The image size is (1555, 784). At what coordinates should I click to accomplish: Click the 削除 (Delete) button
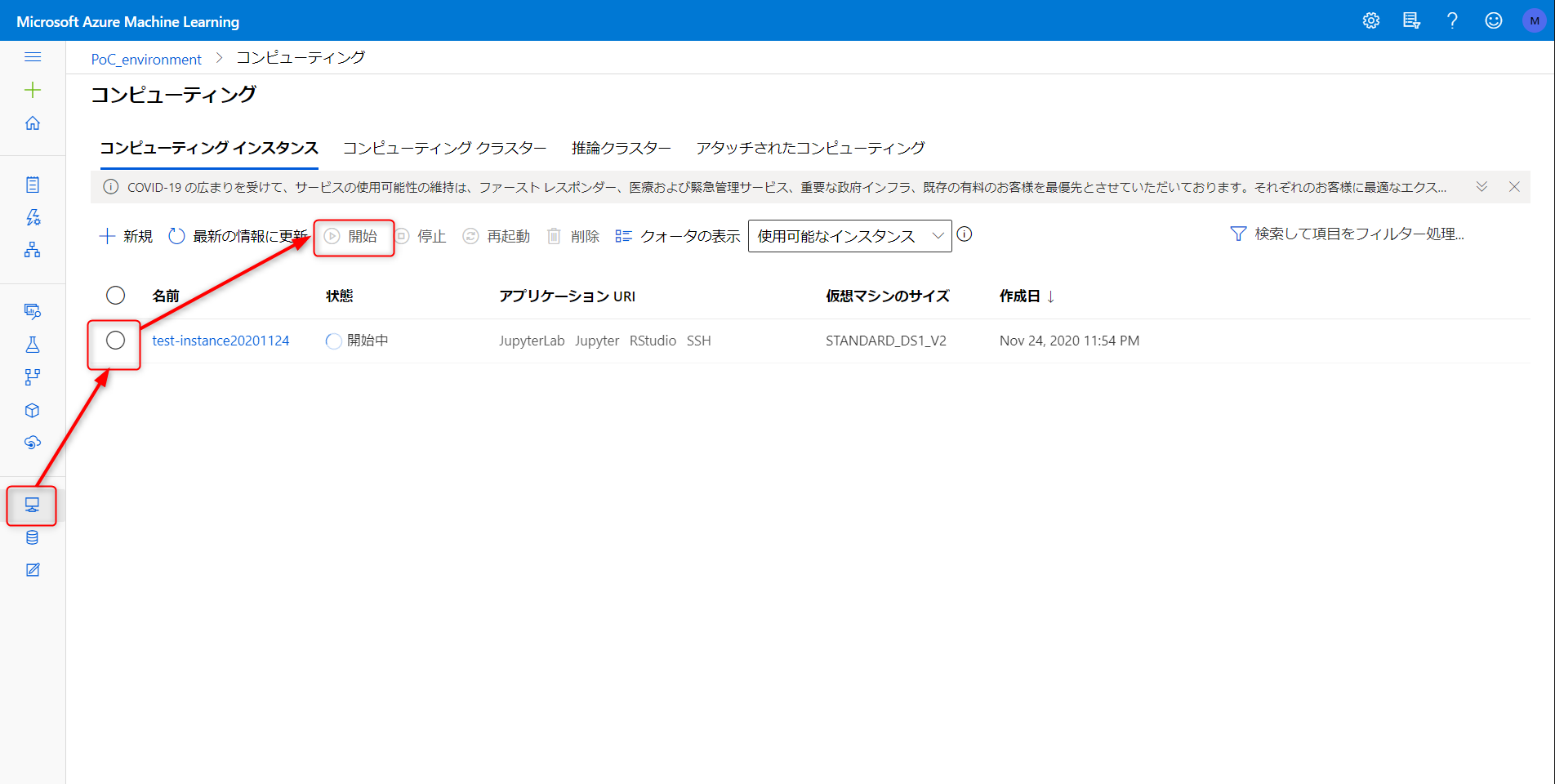click(573, 236)
